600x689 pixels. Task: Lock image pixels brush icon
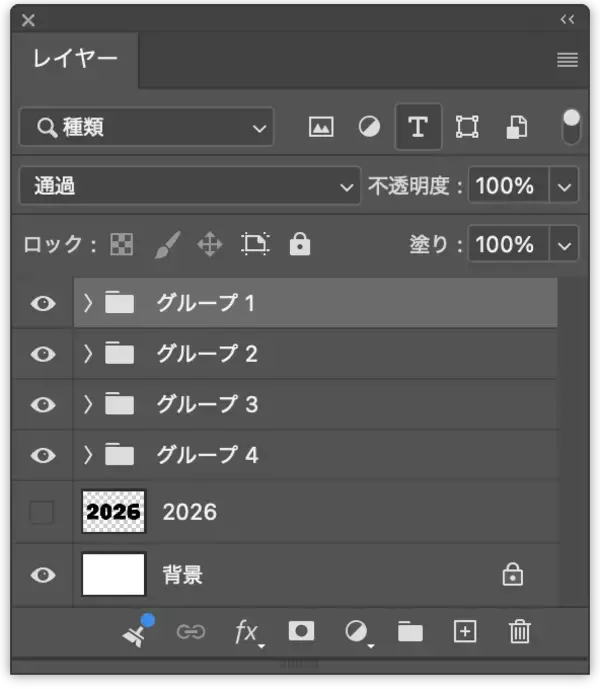[x=167, y=244]
